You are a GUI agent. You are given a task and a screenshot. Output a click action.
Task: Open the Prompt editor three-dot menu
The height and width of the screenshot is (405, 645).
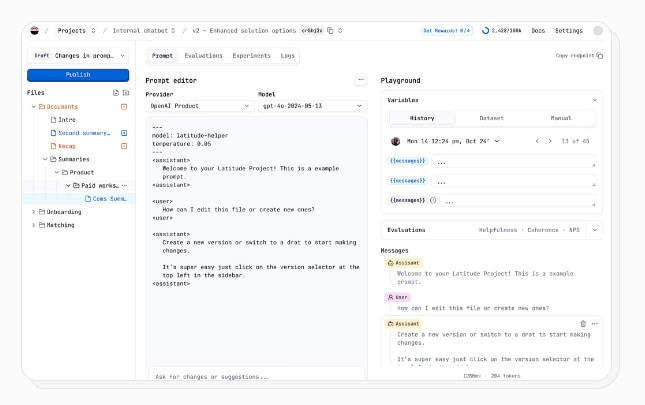(x=361, y=80)
